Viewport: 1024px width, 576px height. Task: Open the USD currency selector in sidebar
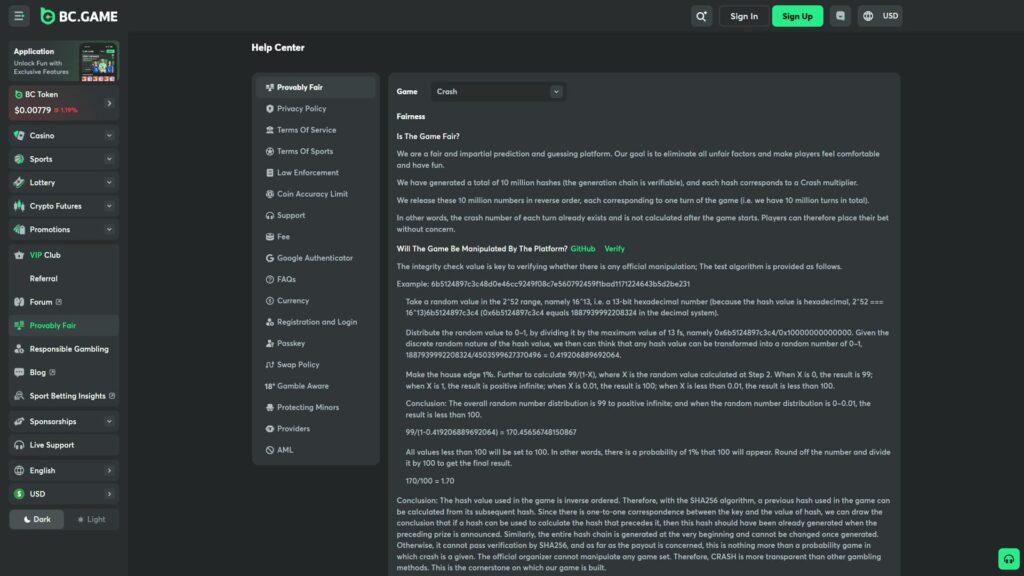(x=64, y=494)
